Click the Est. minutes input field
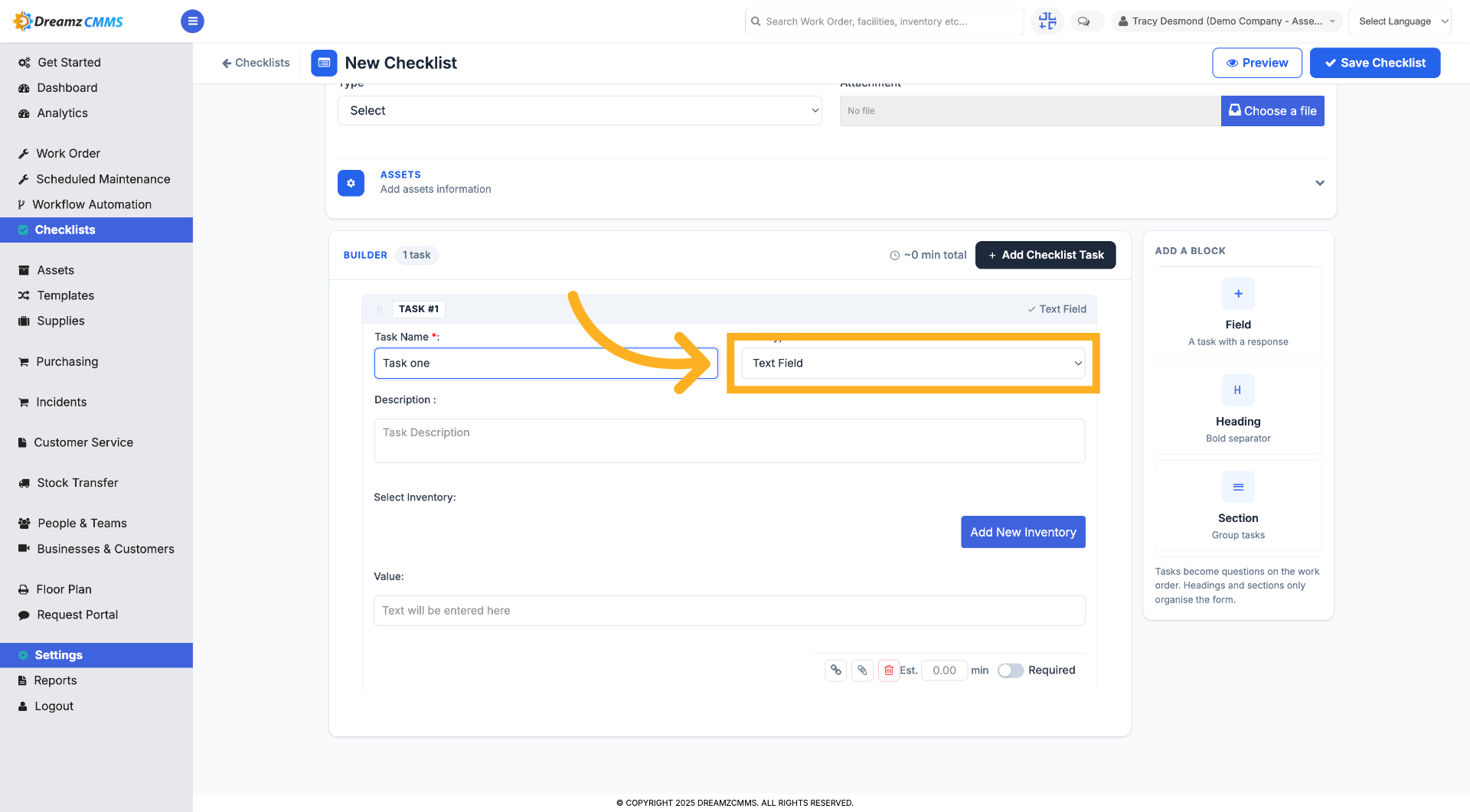 tap(944, 670)
